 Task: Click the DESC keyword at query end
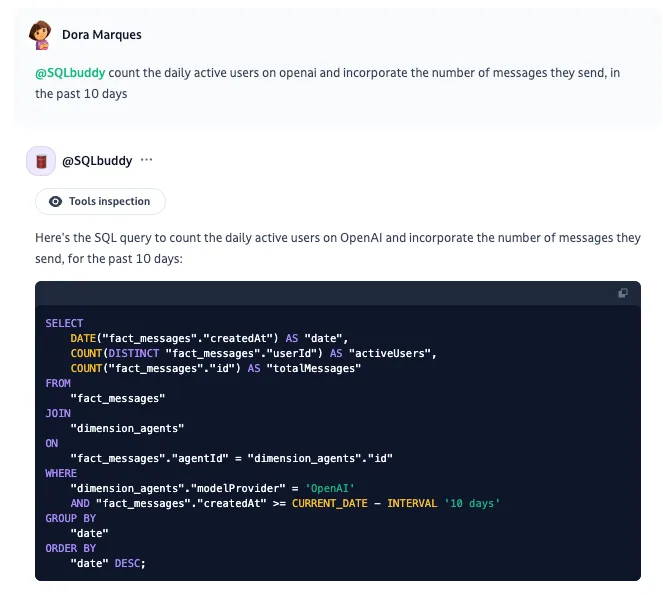pyautogui.click(x=127, y=563)
